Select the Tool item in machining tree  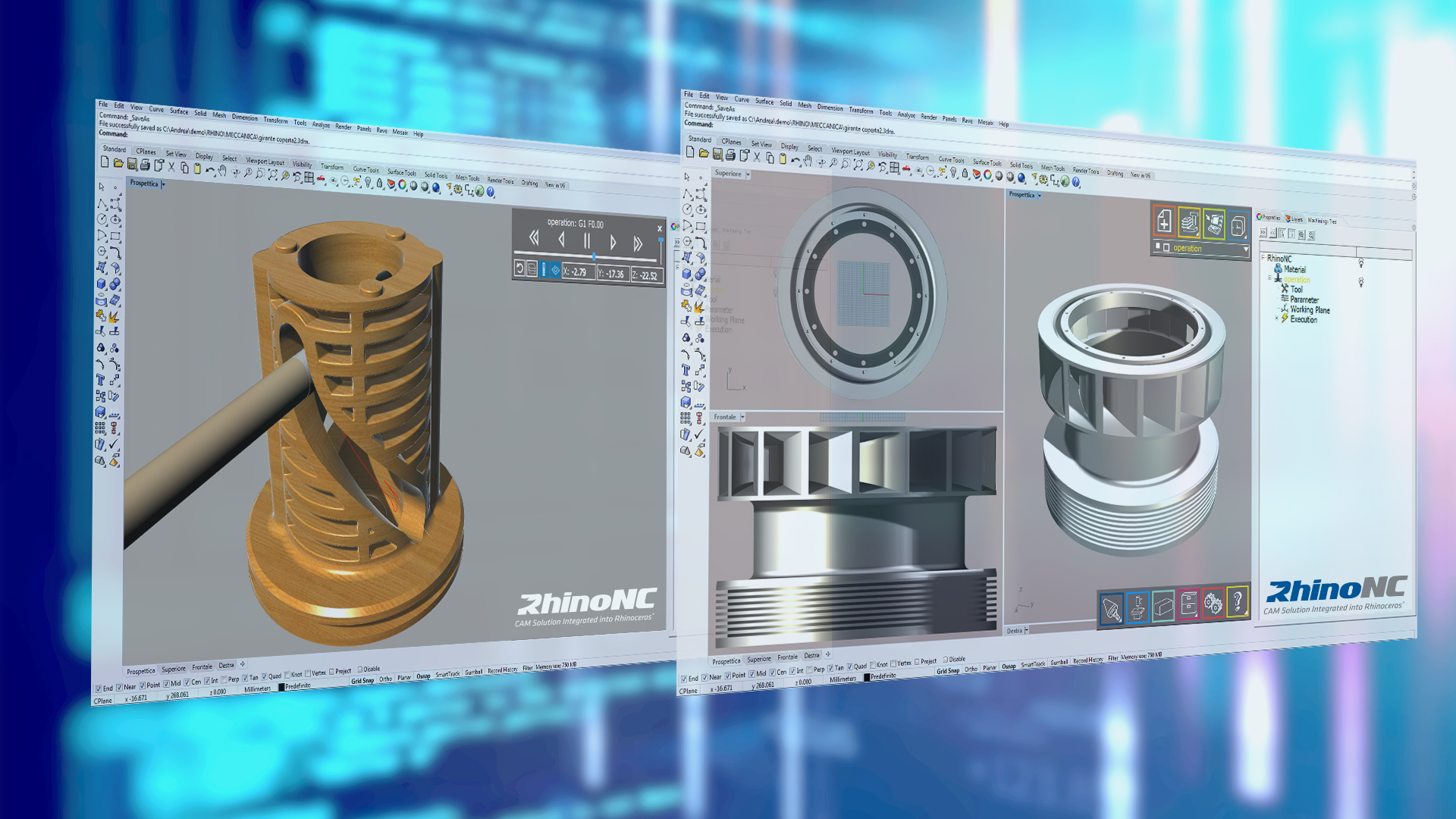pos(1296,289)
